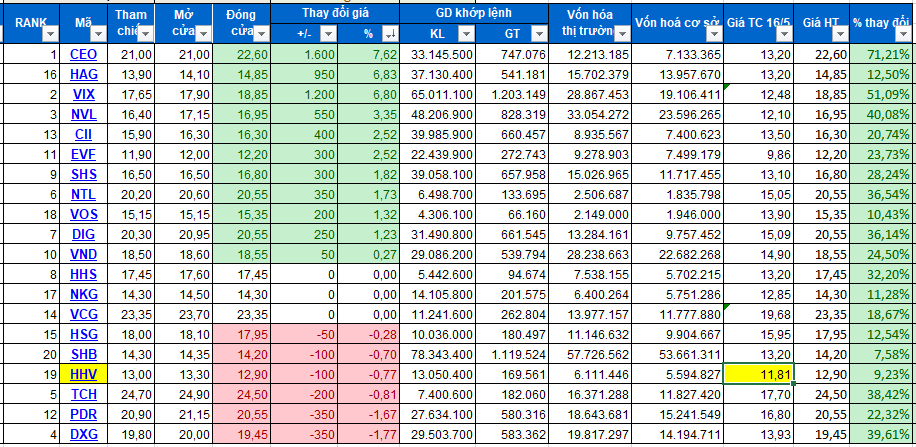Image resolution: width=916 pixels, height=447 pixels.
Task: Open the CII ticker link
Action: [x=84, y=134]
